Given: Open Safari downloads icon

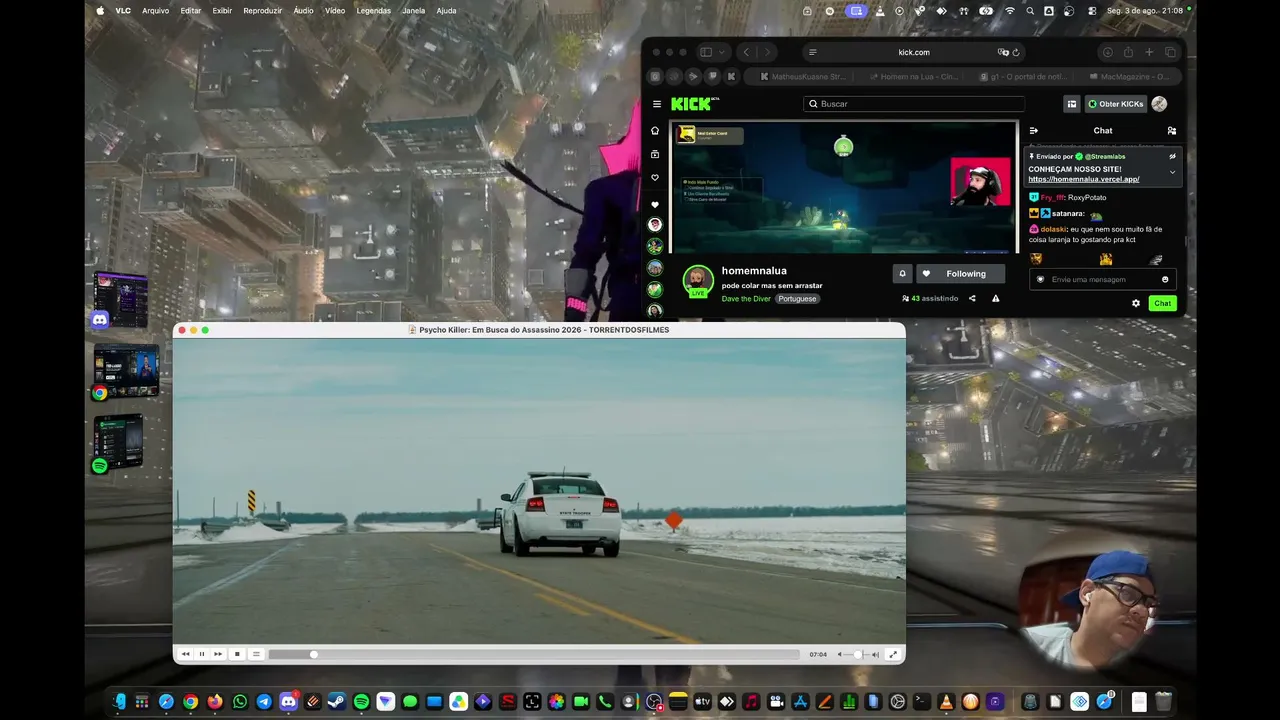Looking at the screenshot, I should [1107, 52].
